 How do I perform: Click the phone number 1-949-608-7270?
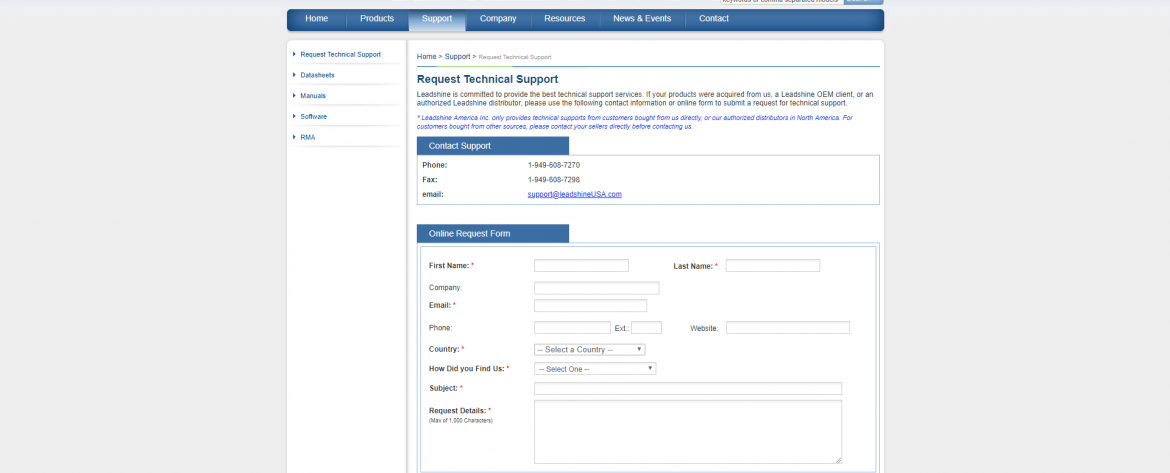(x=554, y=165)
